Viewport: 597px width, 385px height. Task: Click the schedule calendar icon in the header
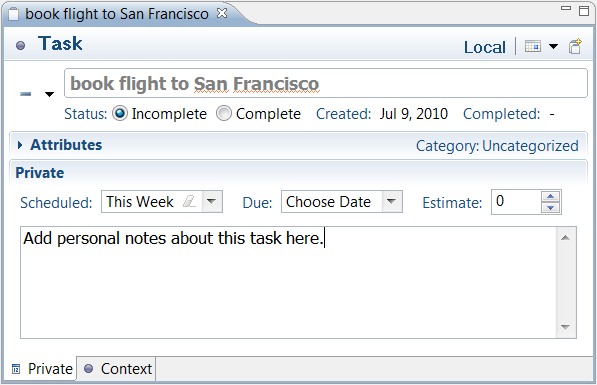[533, 46]
